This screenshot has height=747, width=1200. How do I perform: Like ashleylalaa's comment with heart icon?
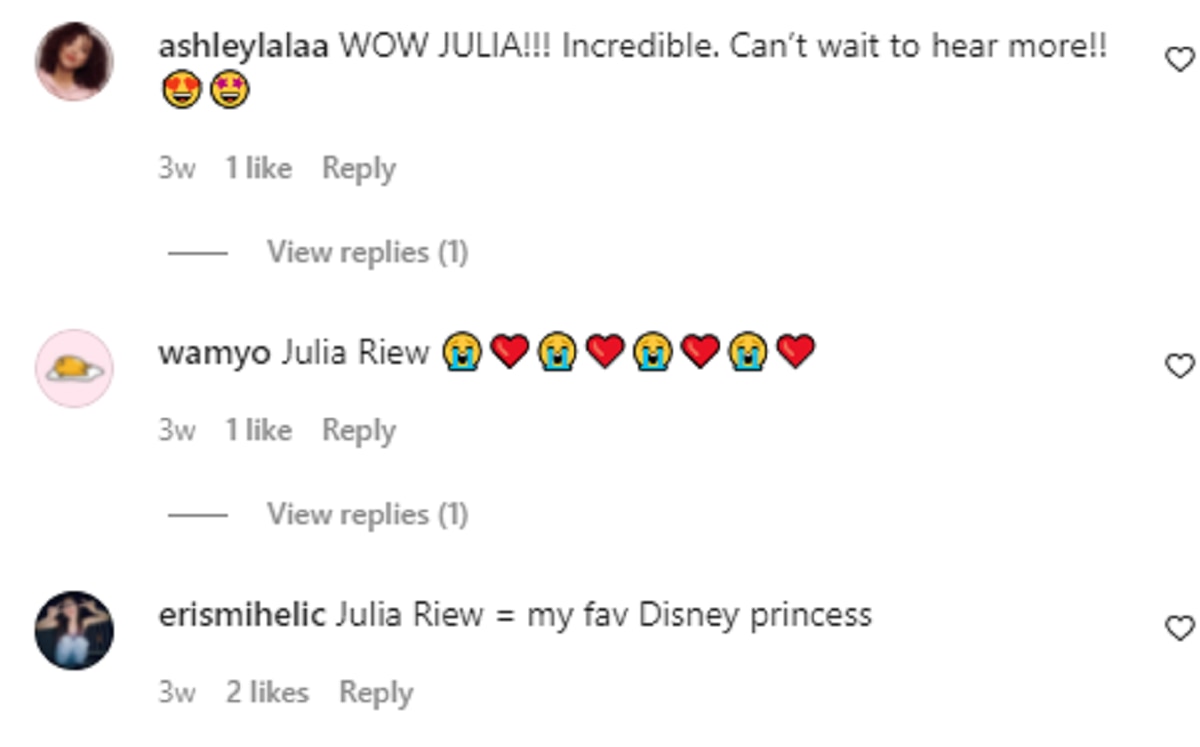[x=1181, y=60]
